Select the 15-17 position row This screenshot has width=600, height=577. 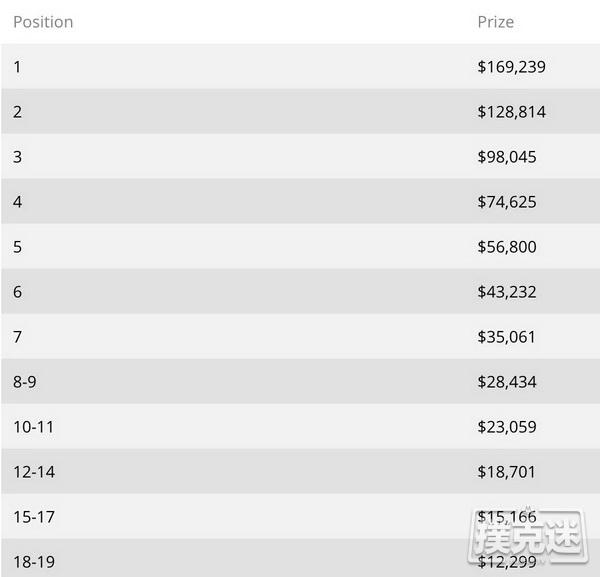[x=300, y=516]
